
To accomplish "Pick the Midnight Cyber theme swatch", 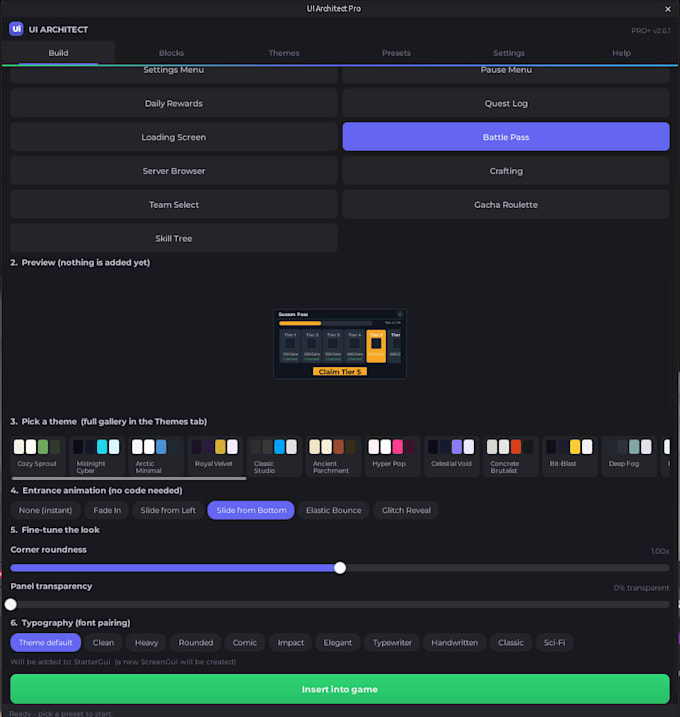I will tap(96, 456).
